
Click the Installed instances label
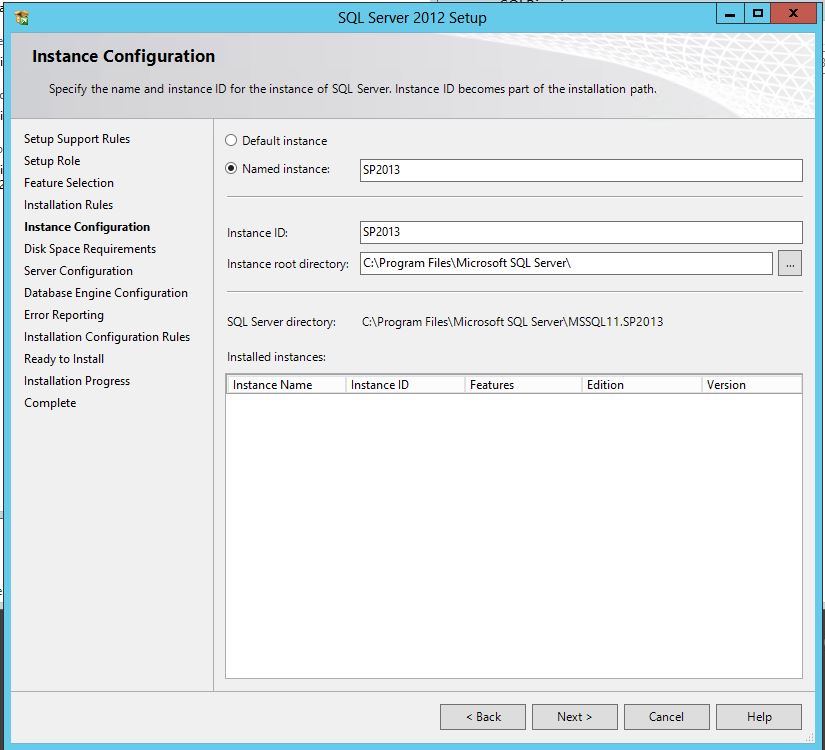[x=276, y=357]
